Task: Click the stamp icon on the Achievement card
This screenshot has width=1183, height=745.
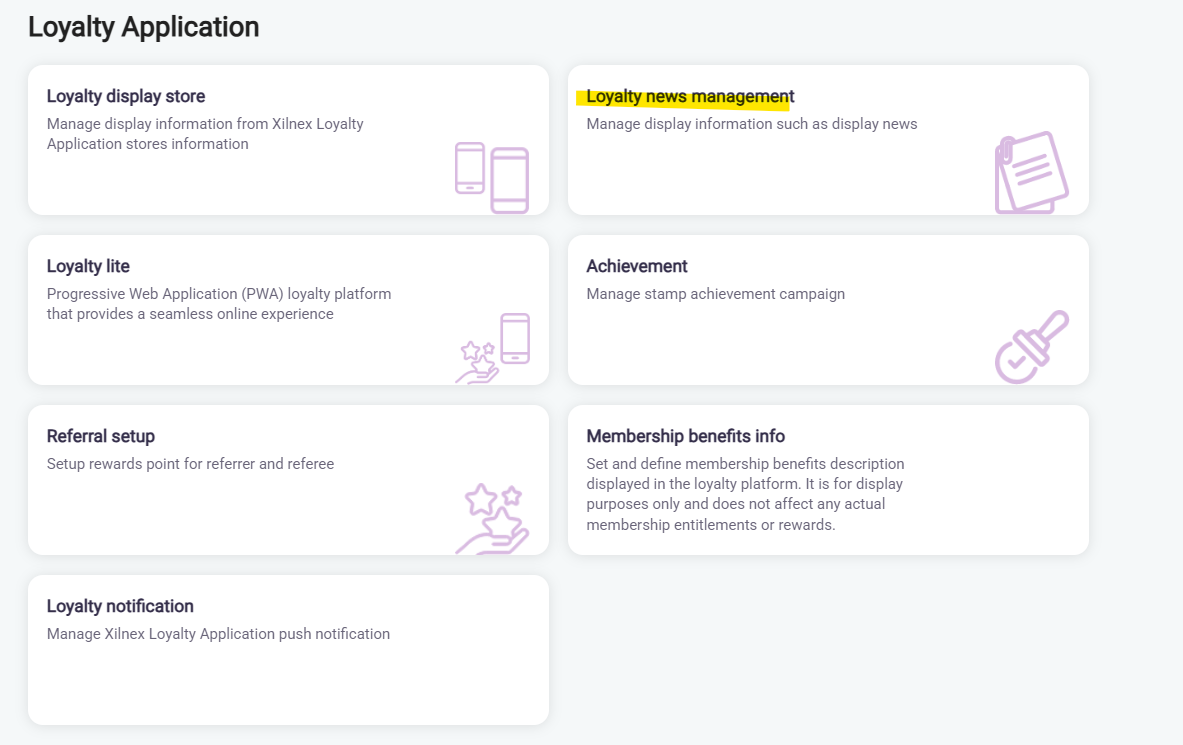Action: tap(1032, 346)
